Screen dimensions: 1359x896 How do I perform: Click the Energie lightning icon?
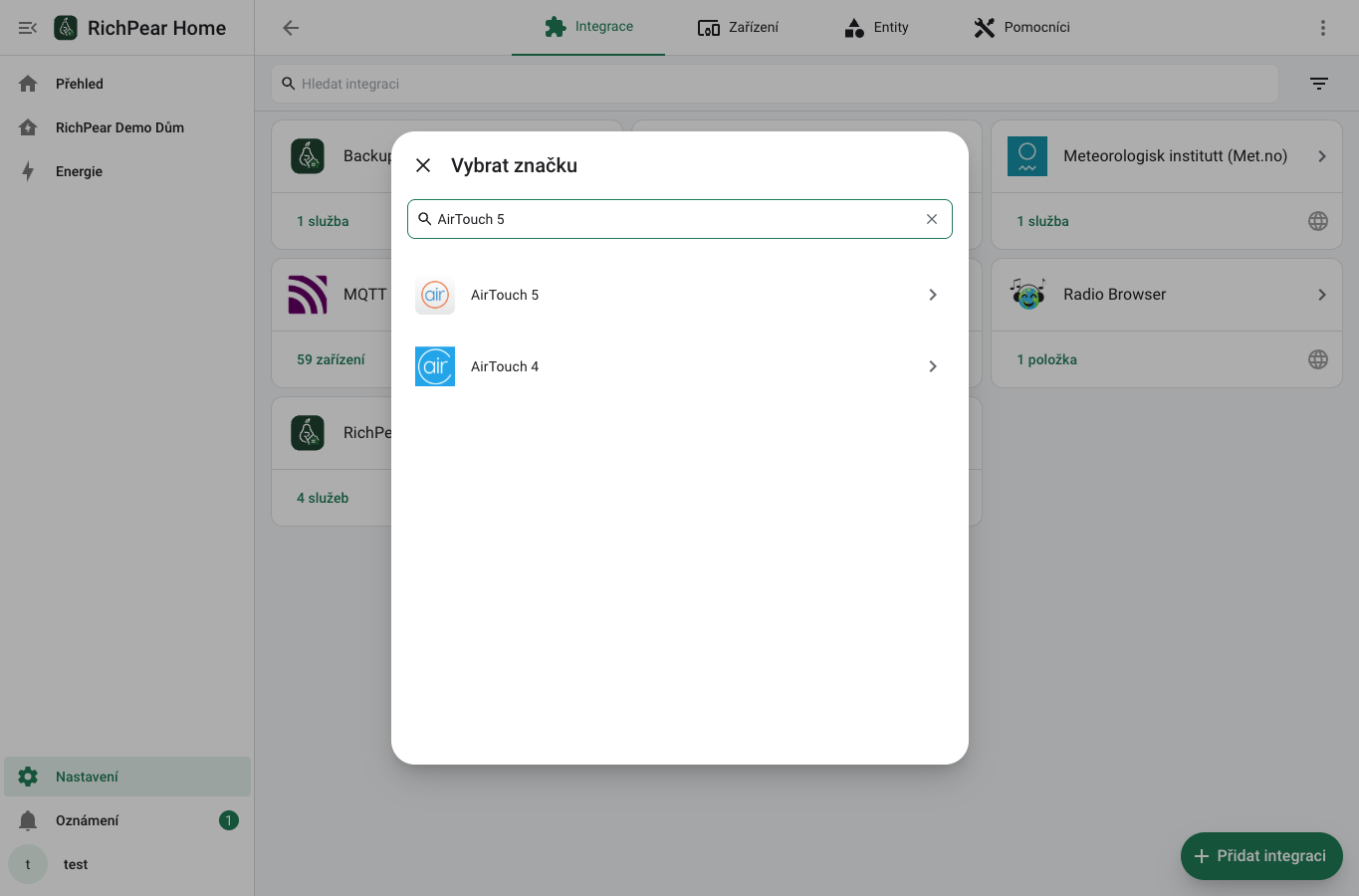[28, 171]
